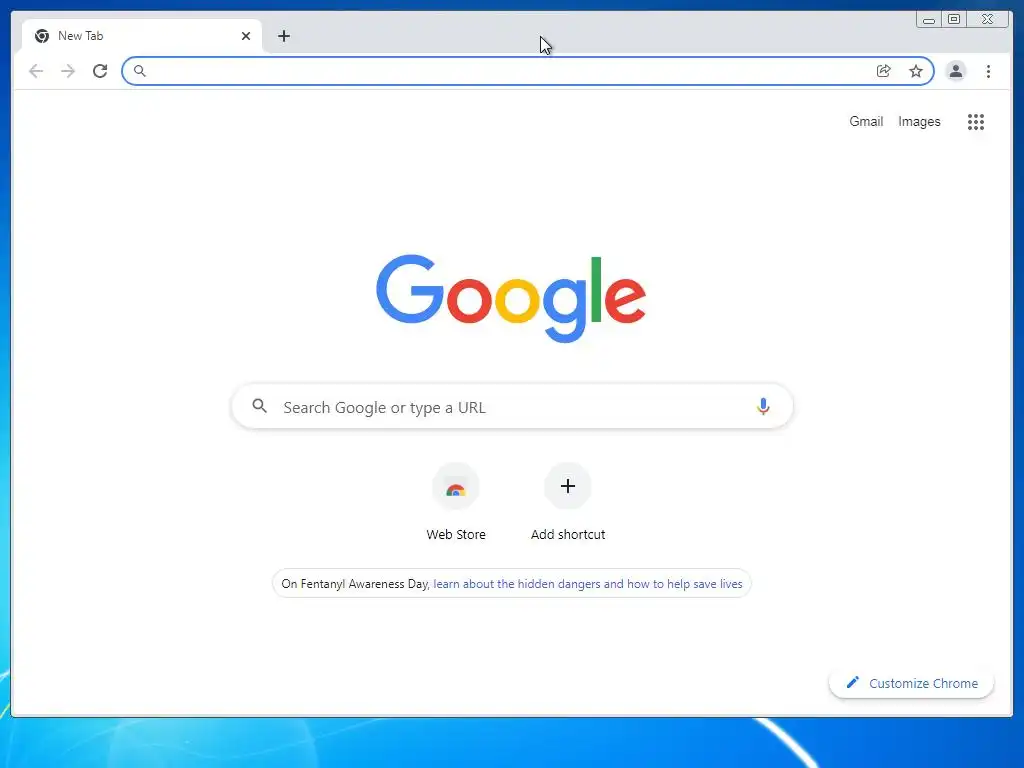This screenshot has height=768, width=1024.
Task: Click the Customize Chrome button
Action: click(911, 683)
